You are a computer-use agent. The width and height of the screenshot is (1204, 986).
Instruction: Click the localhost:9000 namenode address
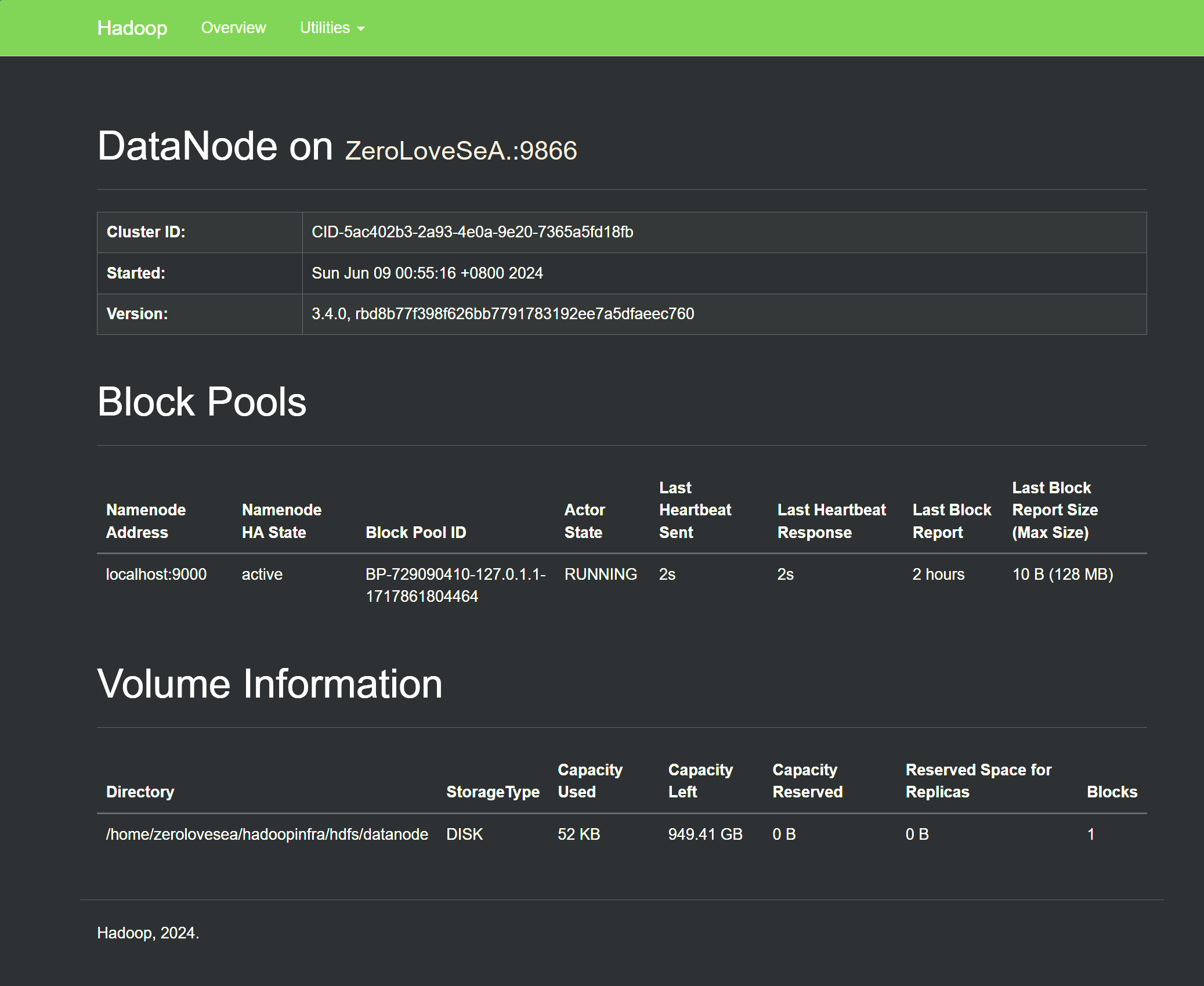pos(156,575)
